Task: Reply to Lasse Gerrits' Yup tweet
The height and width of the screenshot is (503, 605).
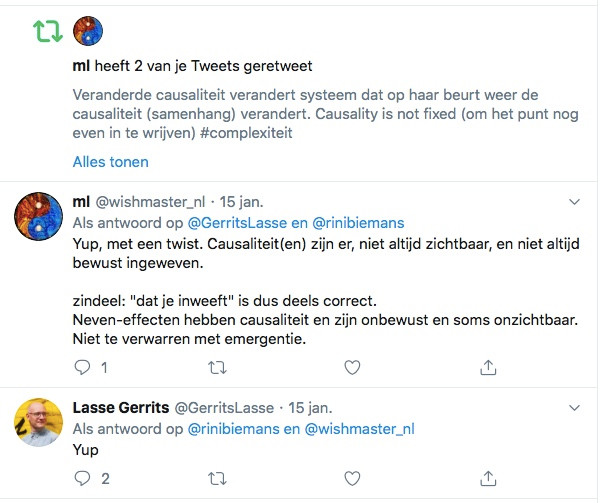Action: point(82,478)
